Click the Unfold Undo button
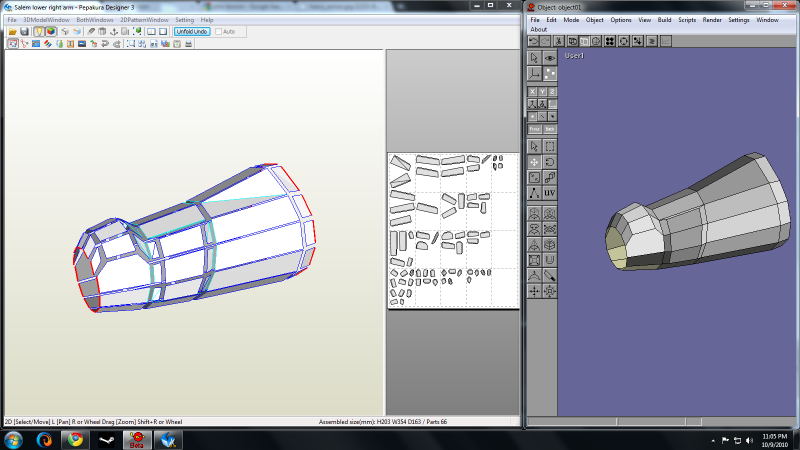This screenshot has height=450, width=800. click(x=192, y=32)
